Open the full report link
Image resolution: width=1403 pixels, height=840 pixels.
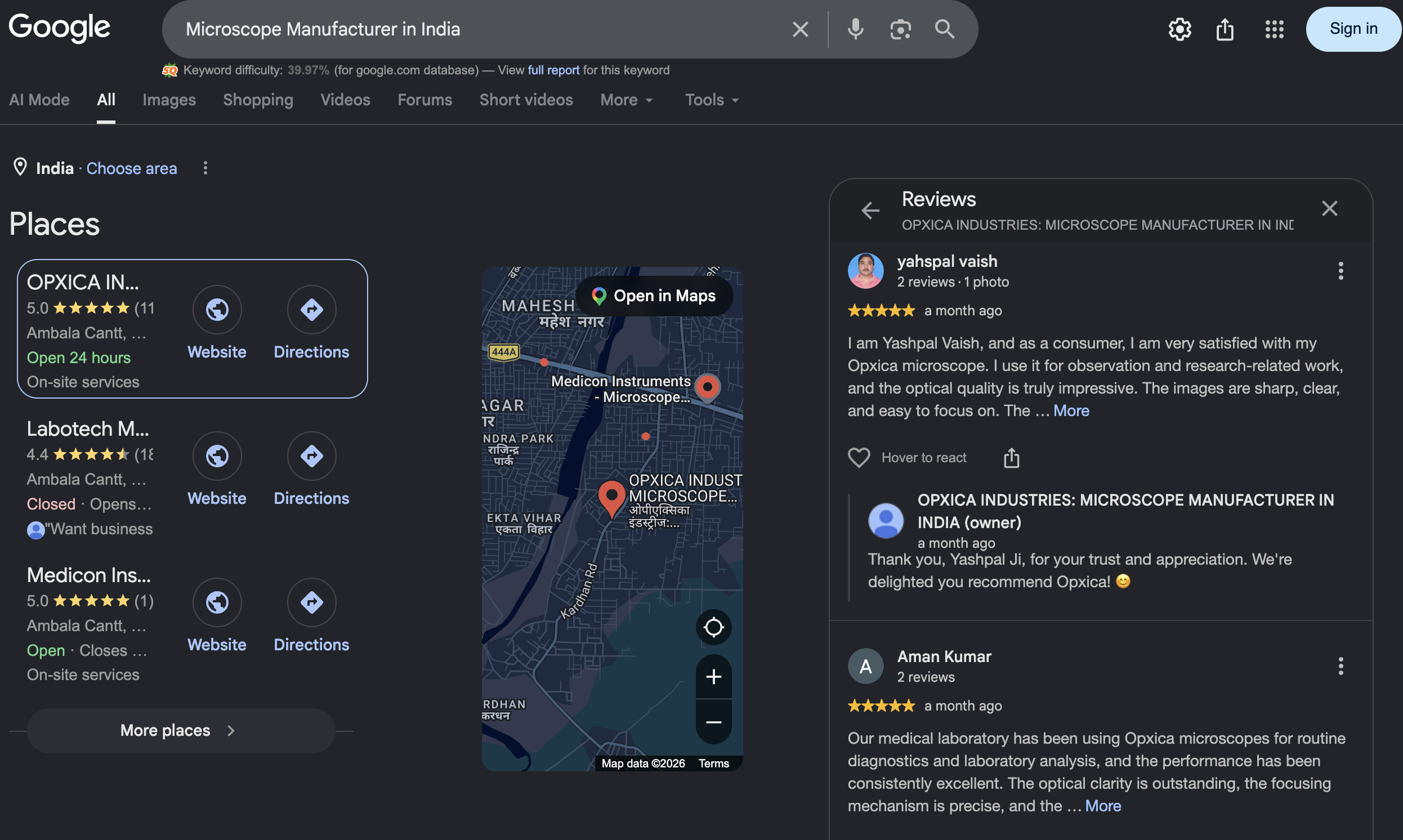pos(553,70)
